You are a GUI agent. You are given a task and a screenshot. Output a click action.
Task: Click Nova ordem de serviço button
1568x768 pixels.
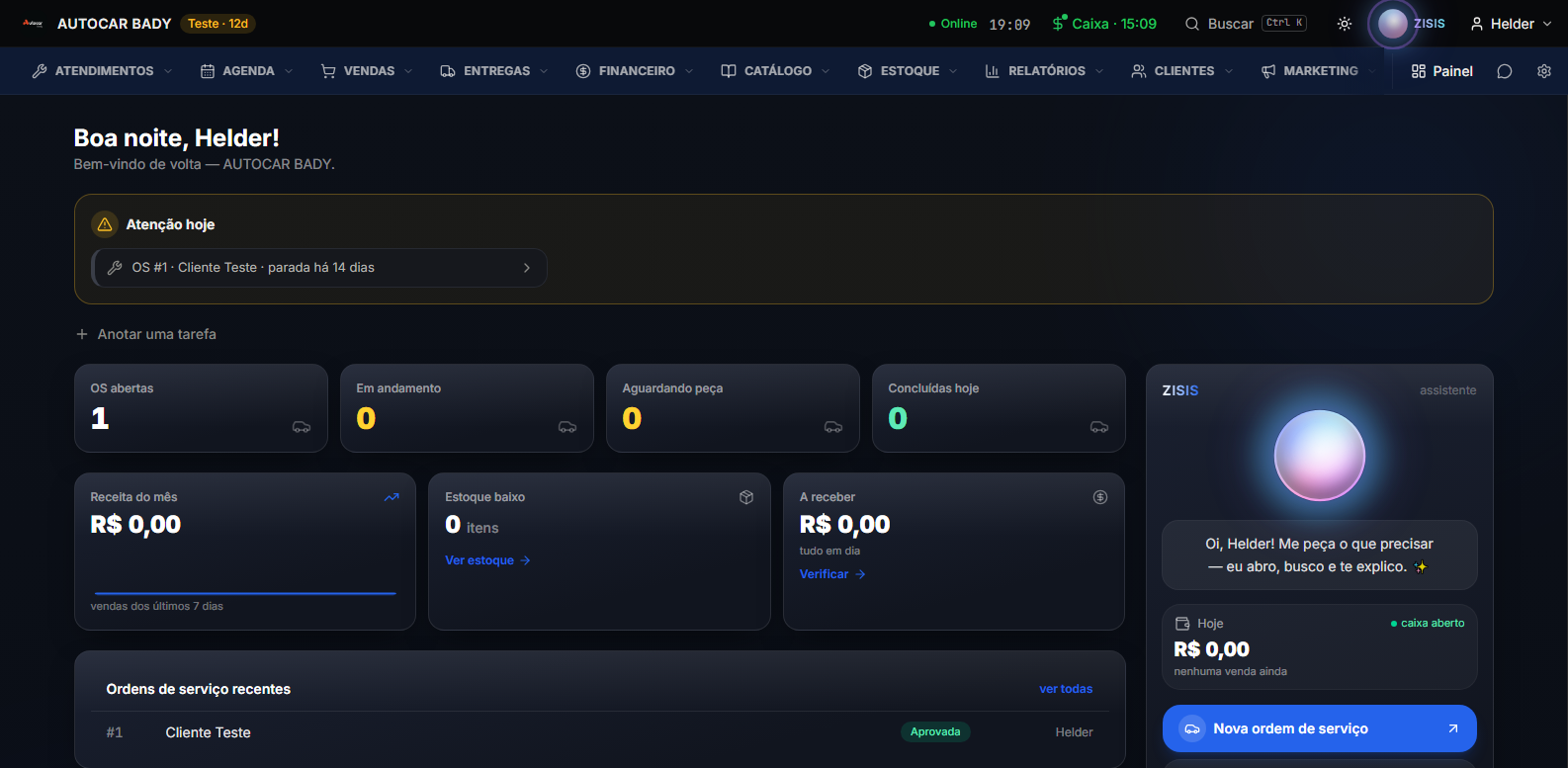1320,728
